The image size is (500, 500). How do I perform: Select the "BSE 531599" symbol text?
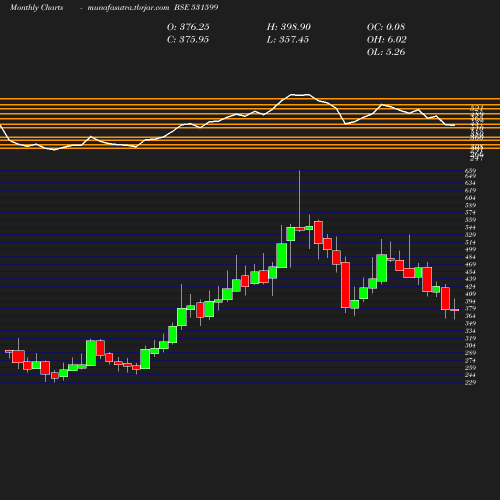pyautogui.click(x=196, y=7)
